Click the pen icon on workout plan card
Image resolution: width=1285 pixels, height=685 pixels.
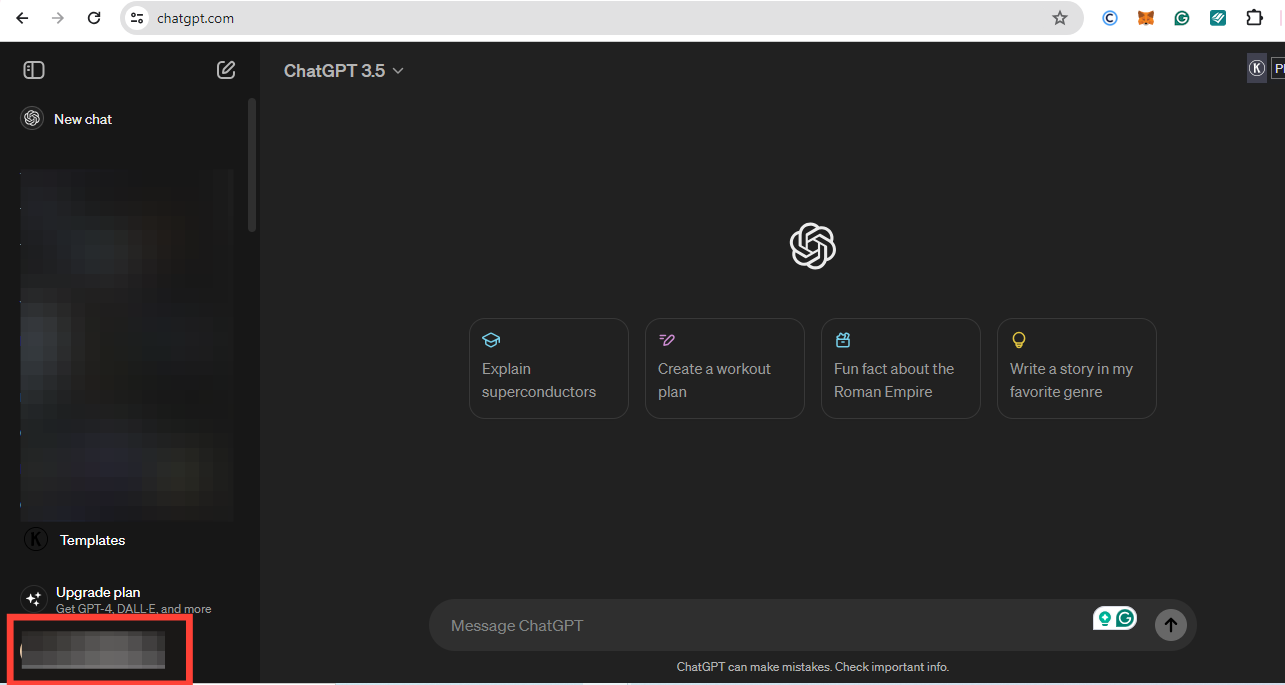(x=667, y=340)
